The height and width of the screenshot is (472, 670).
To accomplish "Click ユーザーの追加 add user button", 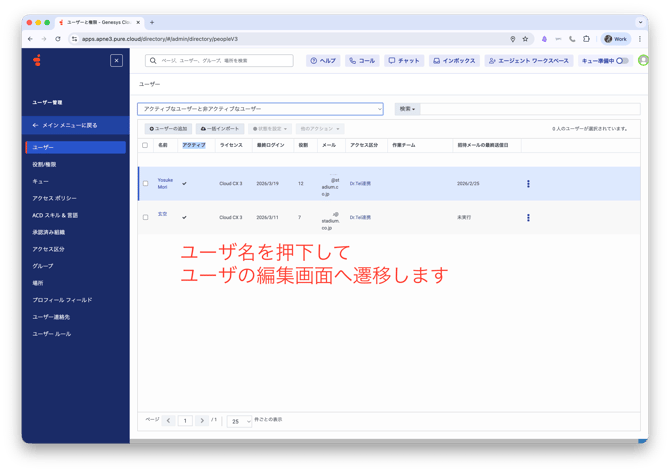I will point(168,129).
